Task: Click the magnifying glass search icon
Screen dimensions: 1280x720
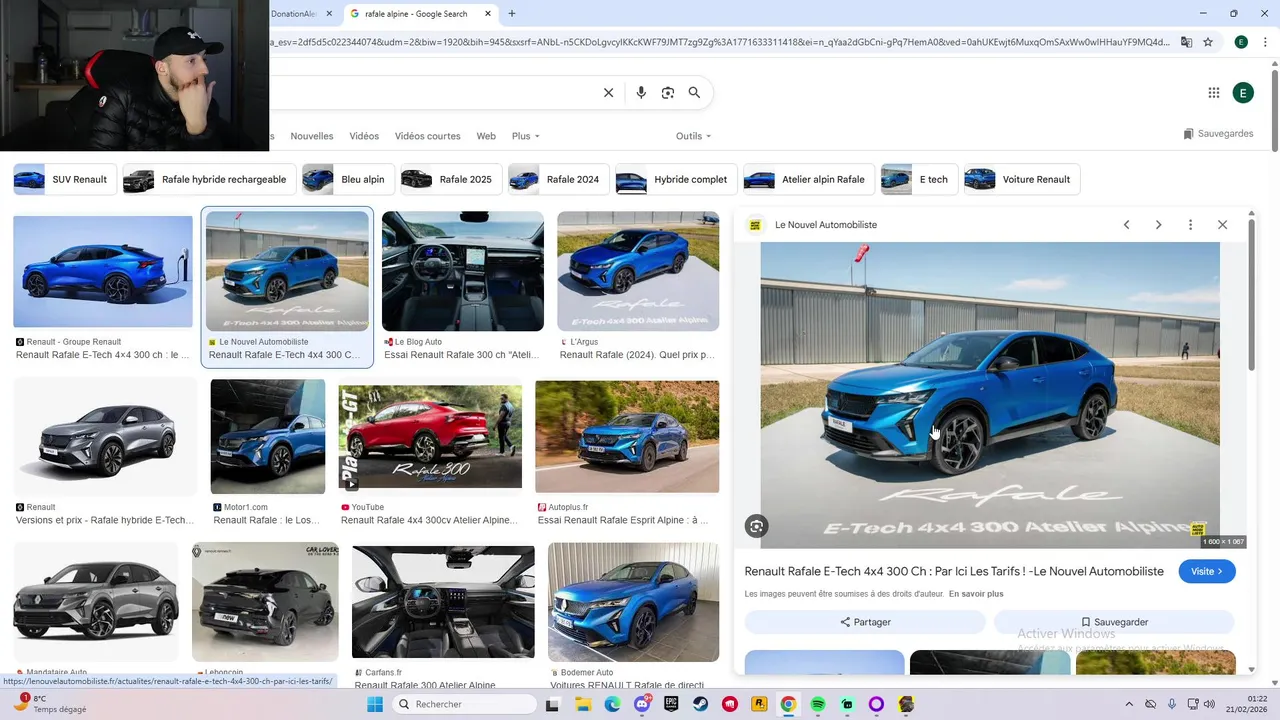Action: click(x=694, y=93)
